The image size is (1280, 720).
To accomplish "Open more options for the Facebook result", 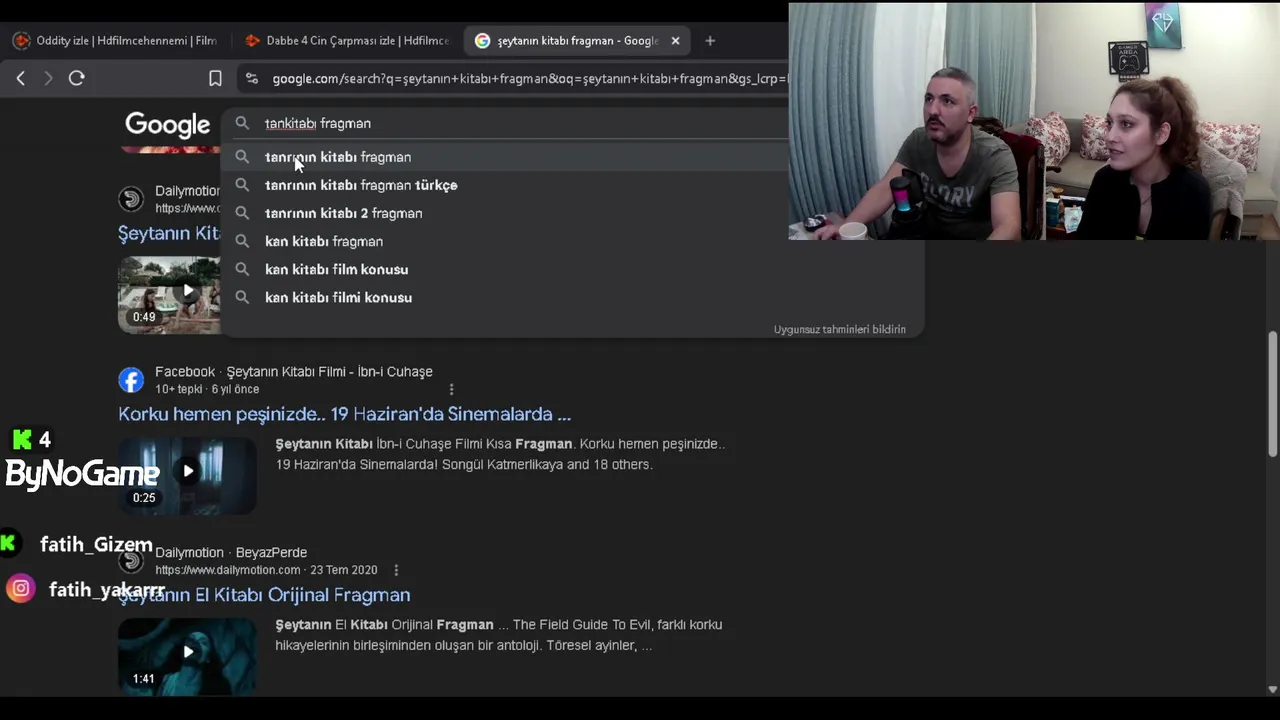I will (451, 389).
